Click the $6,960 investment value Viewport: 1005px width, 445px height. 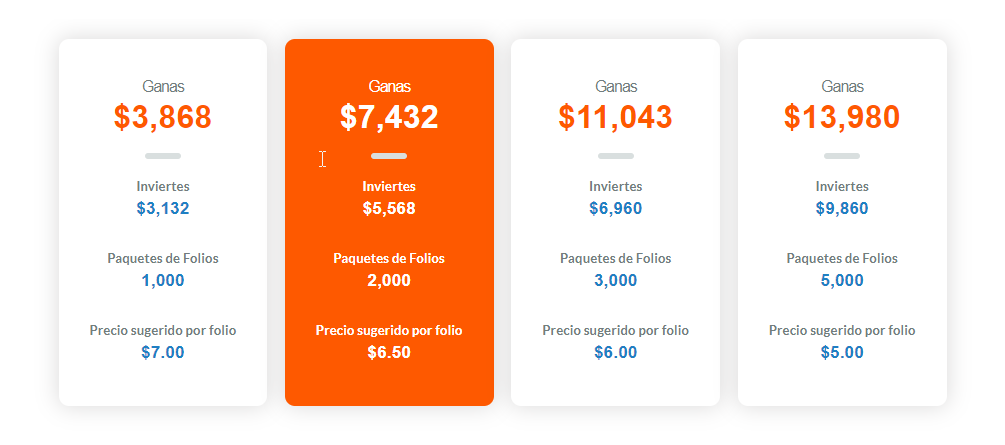pos(615,208)
